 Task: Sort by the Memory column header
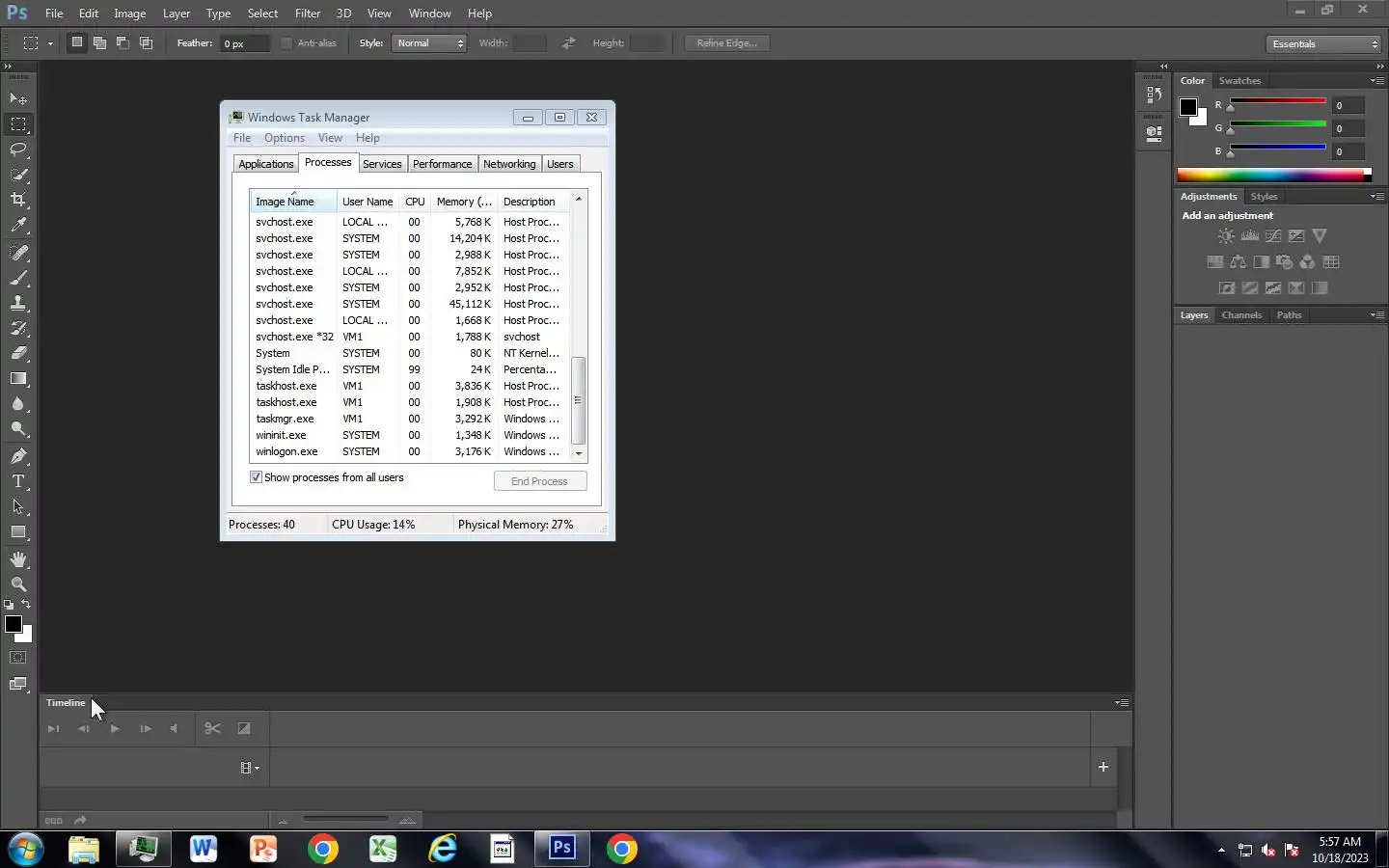pyautogui.click(x=464, y=202)
